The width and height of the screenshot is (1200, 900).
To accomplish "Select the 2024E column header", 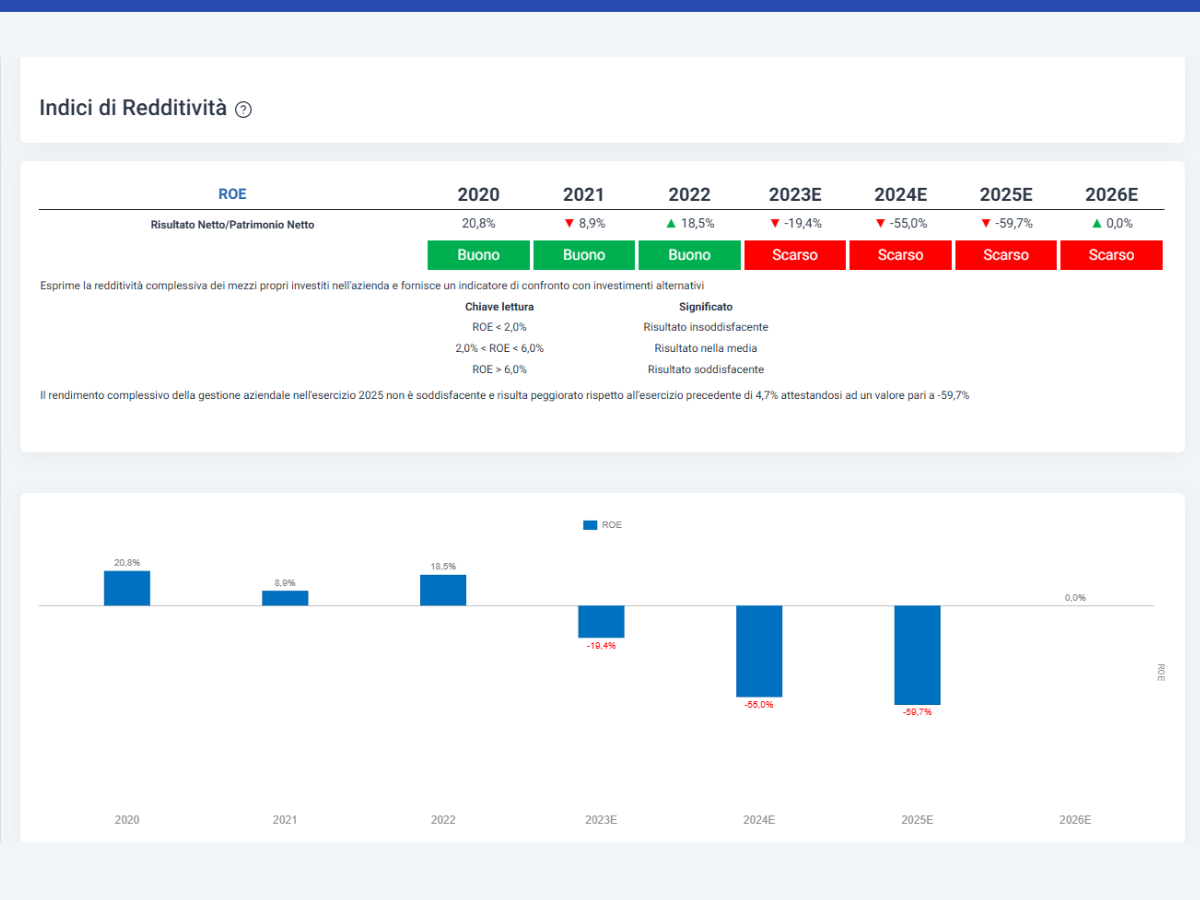I will pyautogui.click(x=900, y=195).
